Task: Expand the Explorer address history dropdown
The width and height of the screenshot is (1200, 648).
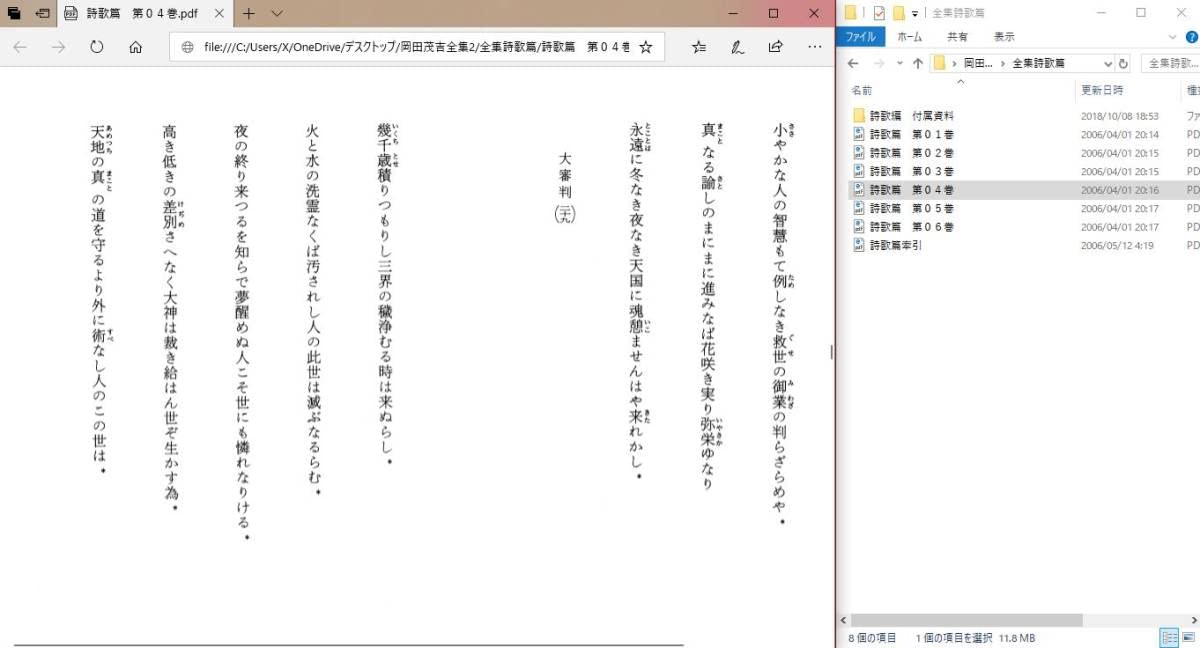Action: 1107,63
